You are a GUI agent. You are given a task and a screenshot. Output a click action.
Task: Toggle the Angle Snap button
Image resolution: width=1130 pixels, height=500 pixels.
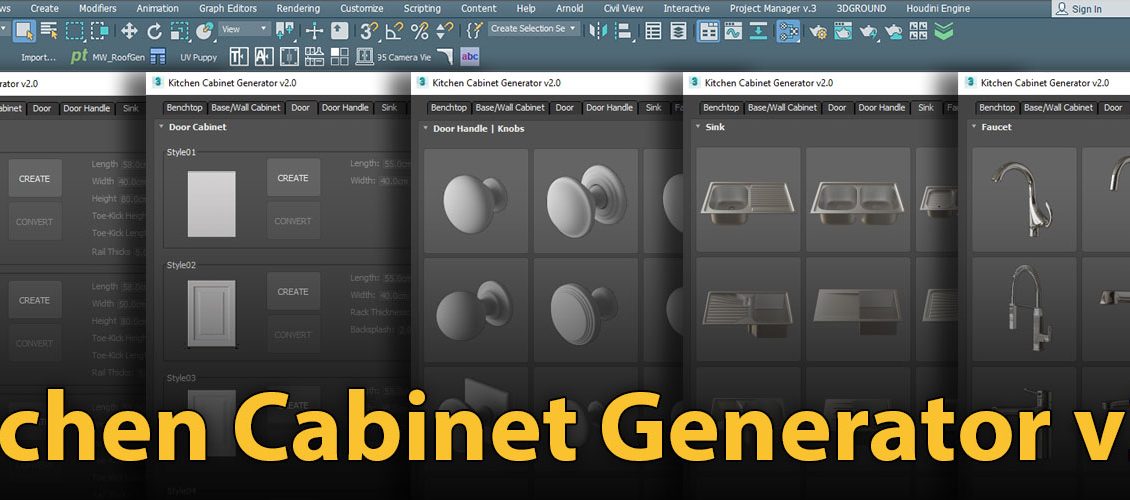(394, 30)
